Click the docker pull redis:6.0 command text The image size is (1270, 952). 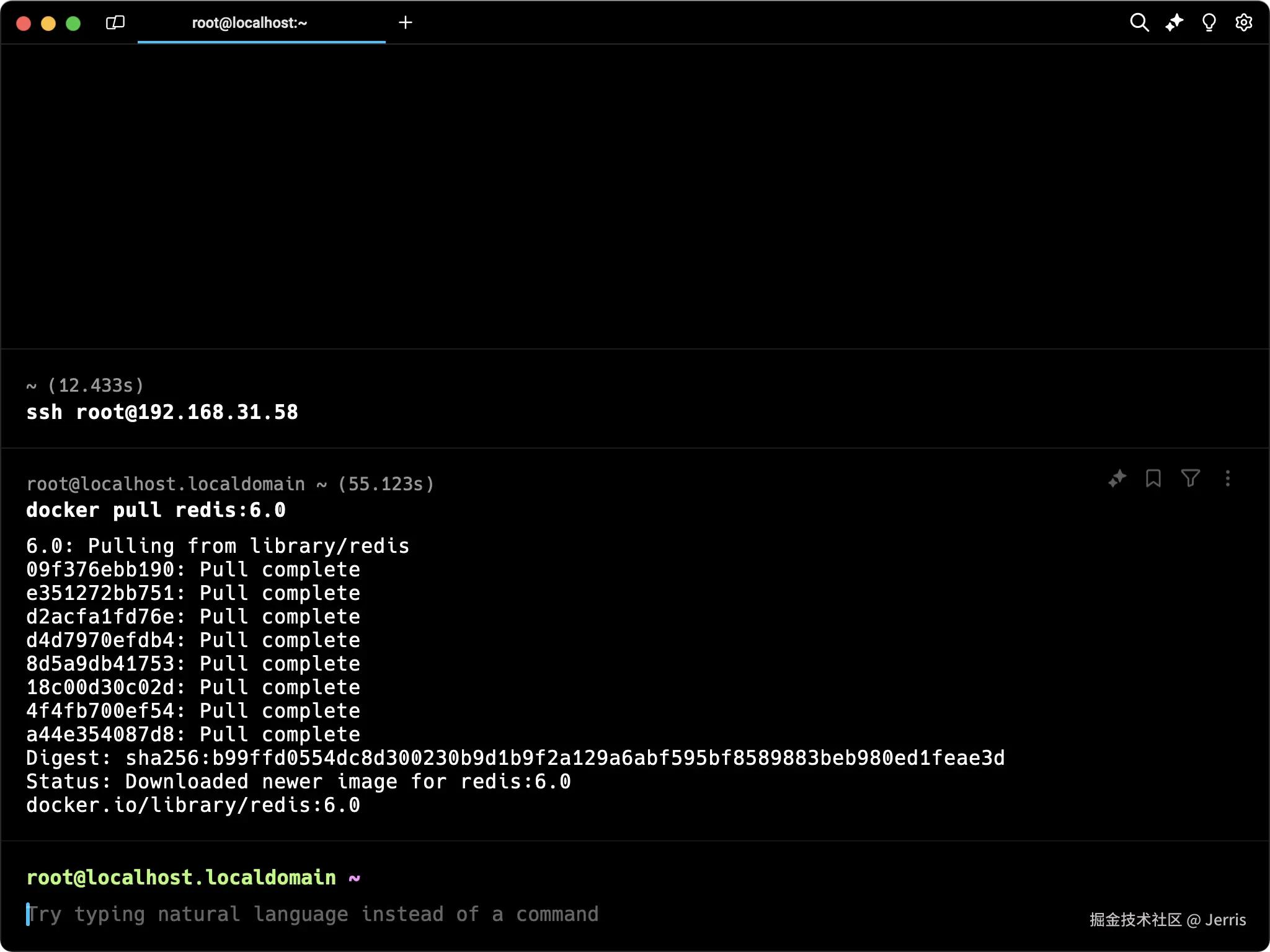click(x=156, y=510)
